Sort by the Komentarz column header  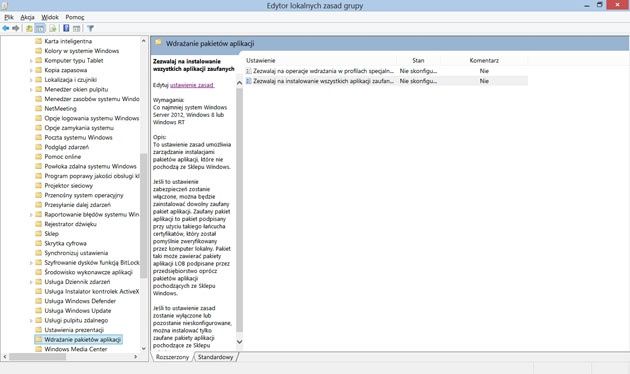[484, 60]
